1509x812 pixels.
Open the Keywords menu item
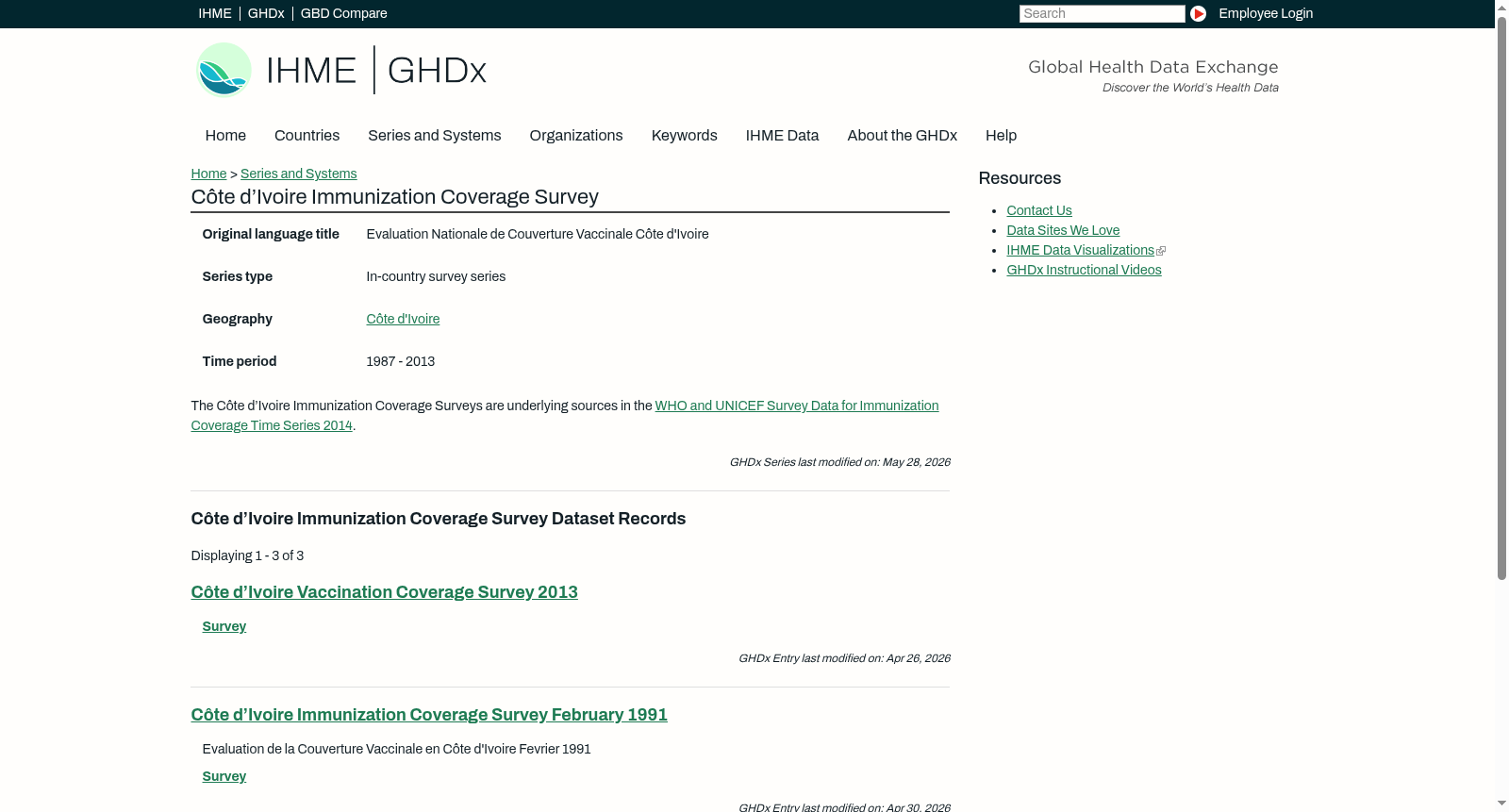tap(684, 136)
